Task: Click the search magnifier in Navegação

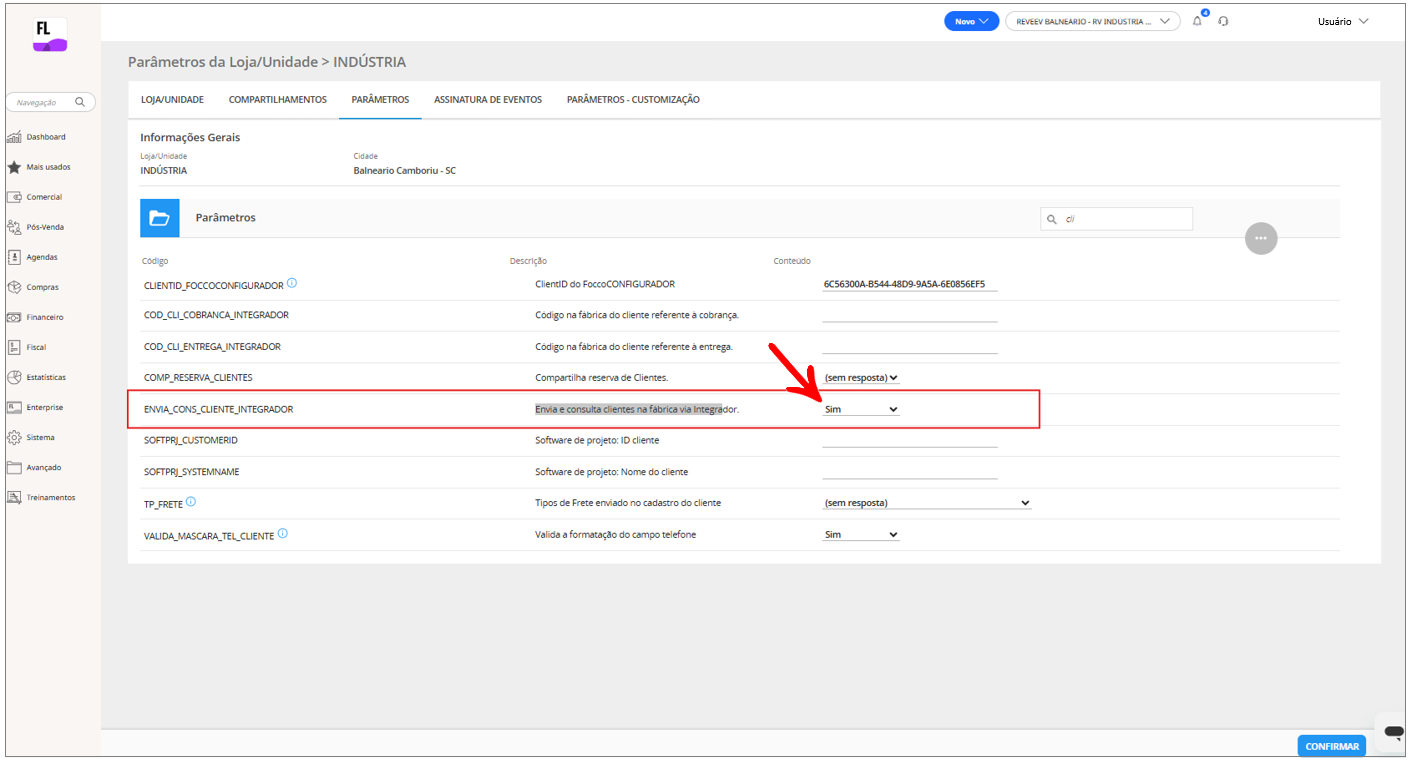Action: 80,102
